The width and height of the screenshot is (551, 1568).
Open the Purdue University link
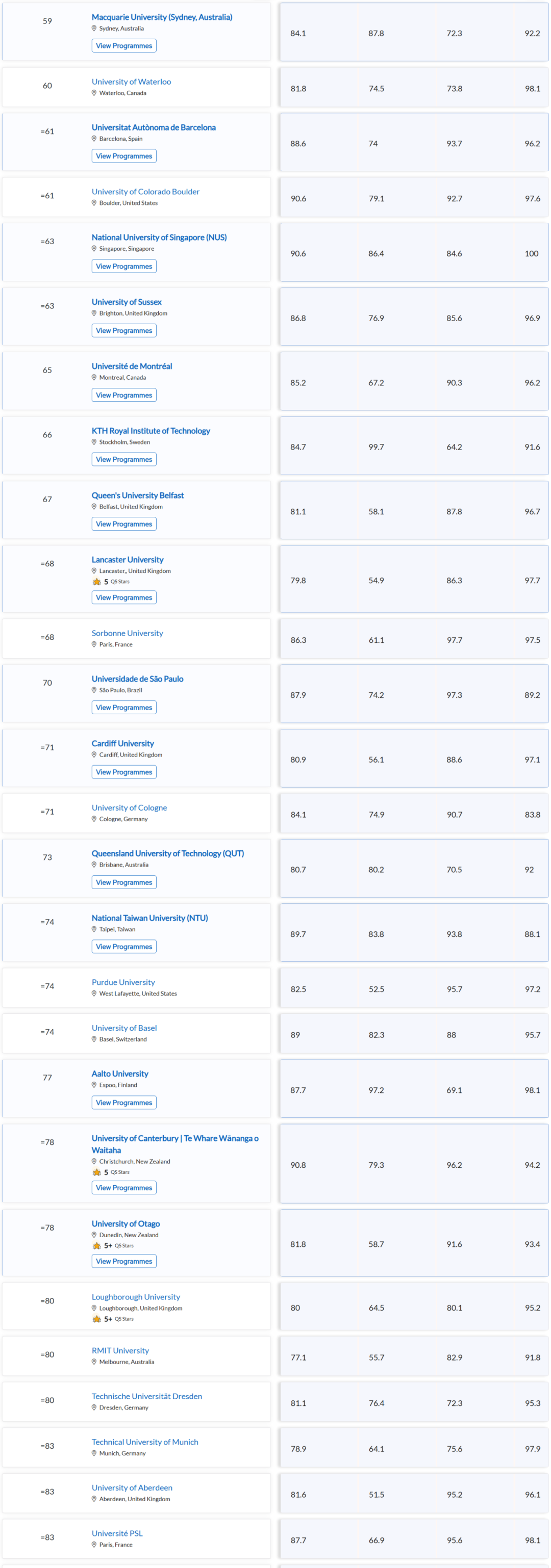[123, 982]
